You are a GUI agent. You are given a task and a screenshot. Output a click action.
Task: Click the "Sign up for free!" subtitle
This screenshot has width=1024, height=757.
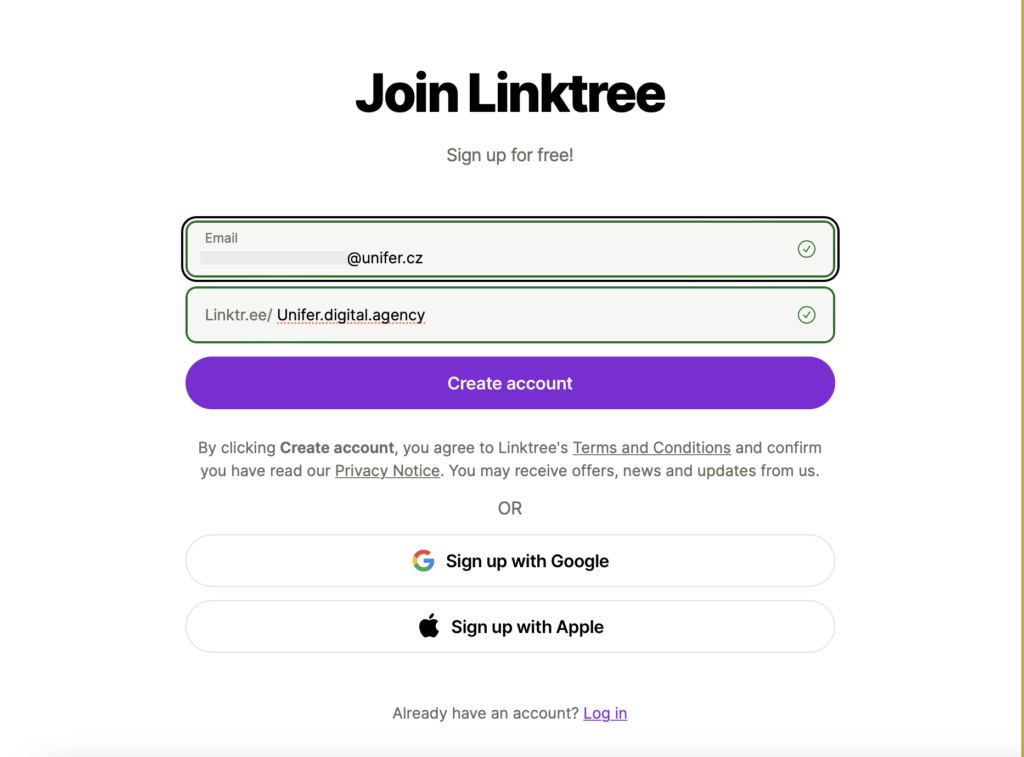[510, 155]
